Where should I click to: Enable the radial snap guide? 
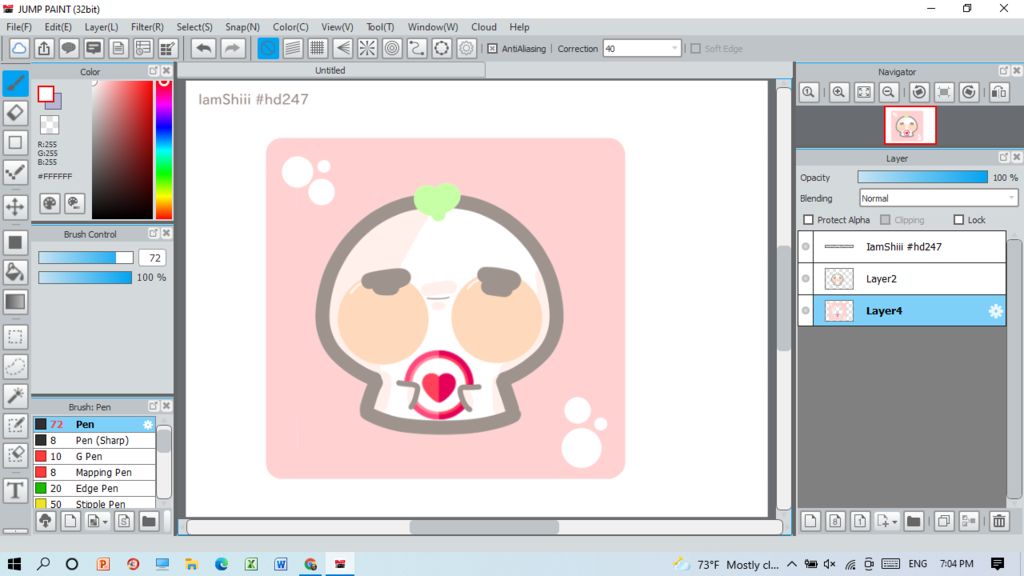pos(367,48)
